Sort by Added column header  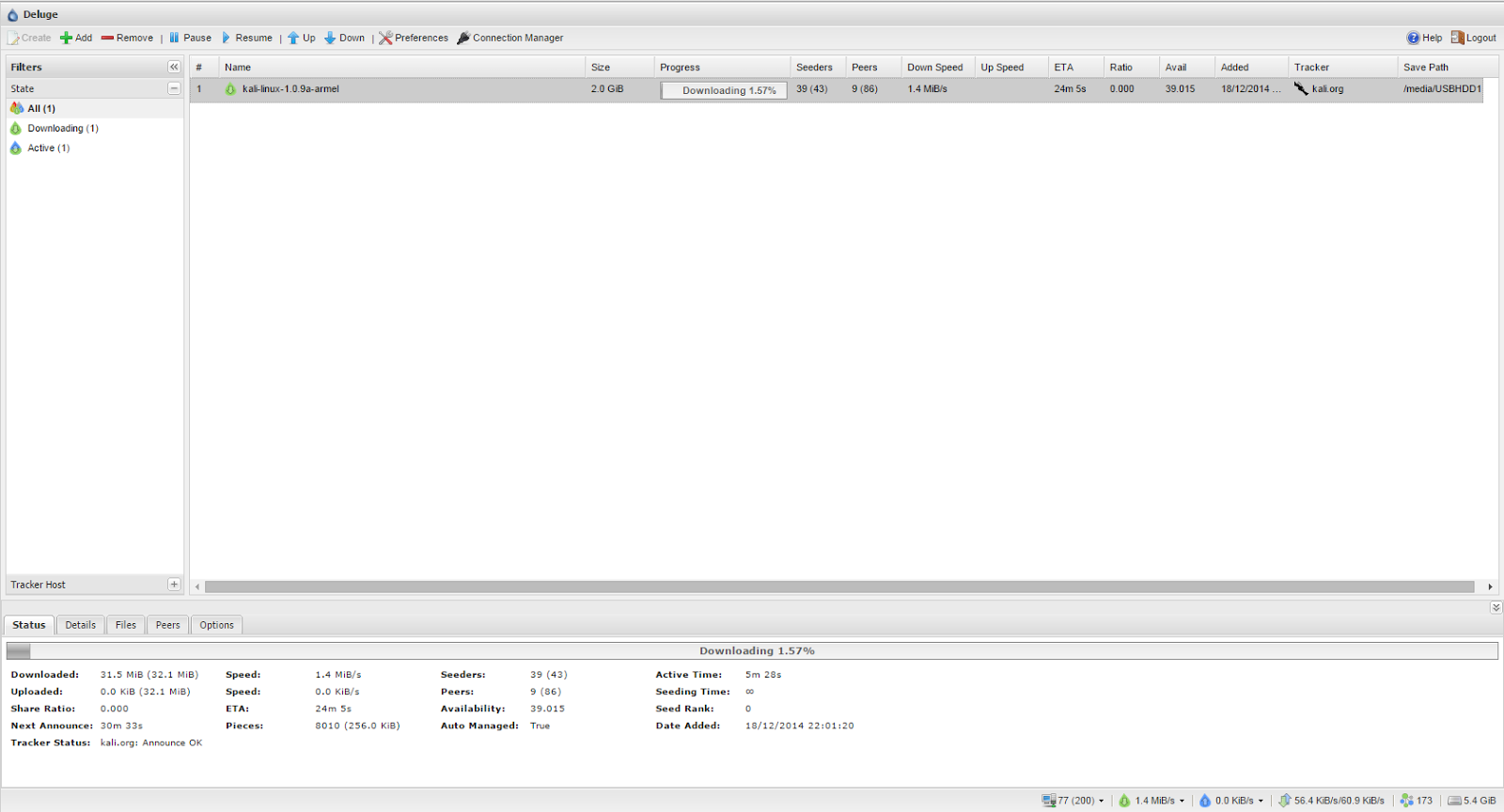1252,67
